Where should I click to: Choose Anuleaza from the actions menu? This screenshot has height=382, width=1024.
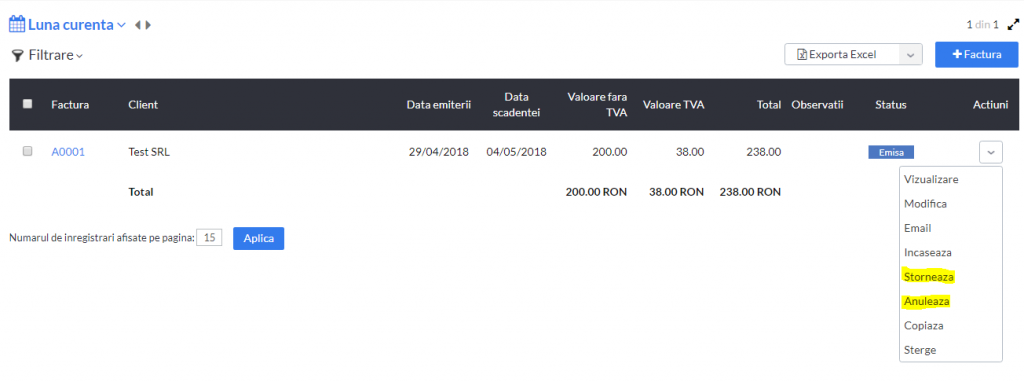point(927,301)
